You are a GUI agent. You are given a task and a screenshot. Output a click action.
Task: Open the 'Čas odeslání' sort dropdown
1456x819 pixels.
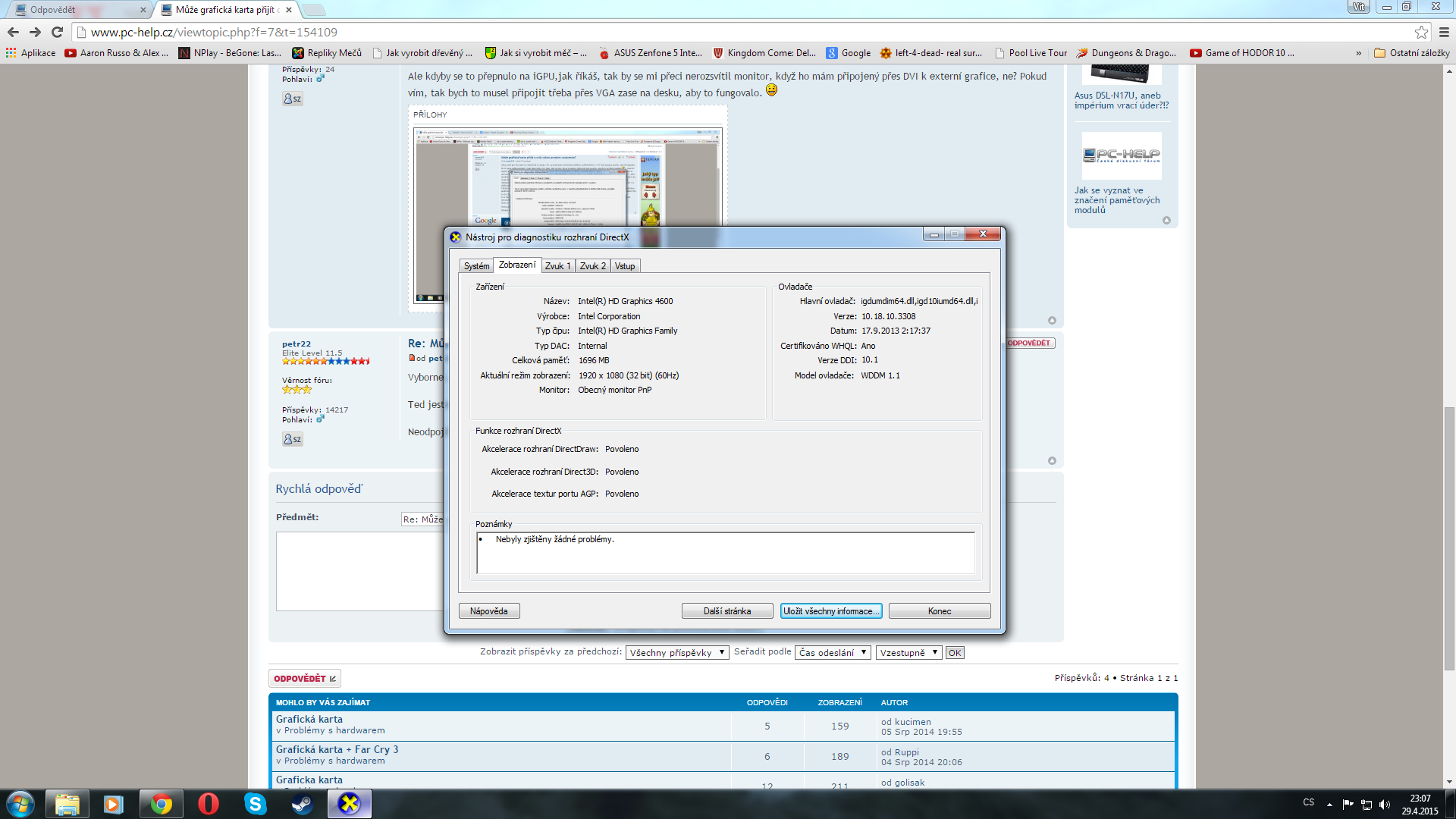[832, 652]
